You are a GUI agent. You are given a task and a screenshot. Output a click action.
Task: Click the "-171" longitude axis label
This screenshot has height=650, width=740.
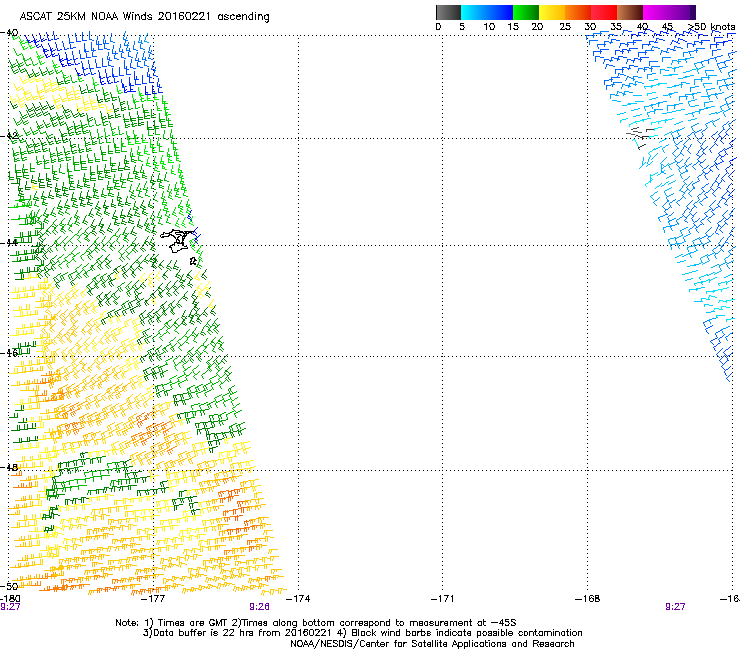tap(443, 599)
